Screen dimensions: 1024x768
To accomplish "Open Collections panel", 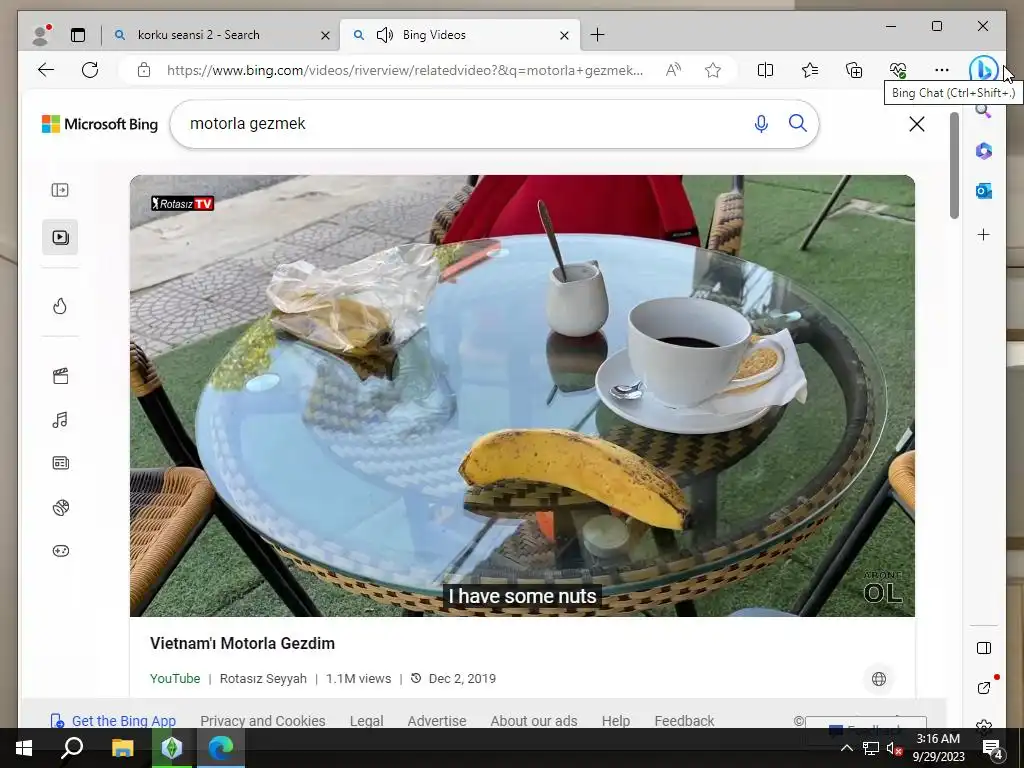I will [854, 70].
